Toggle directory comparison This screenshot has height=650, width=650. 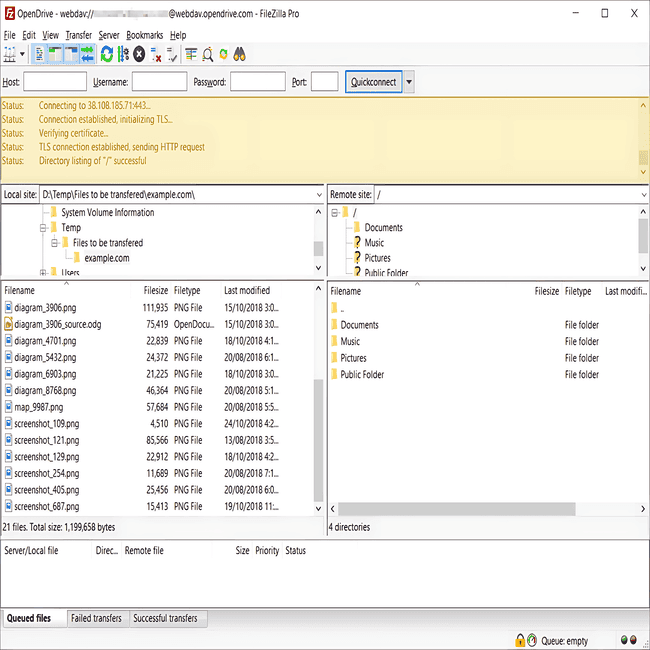[208, 54]
